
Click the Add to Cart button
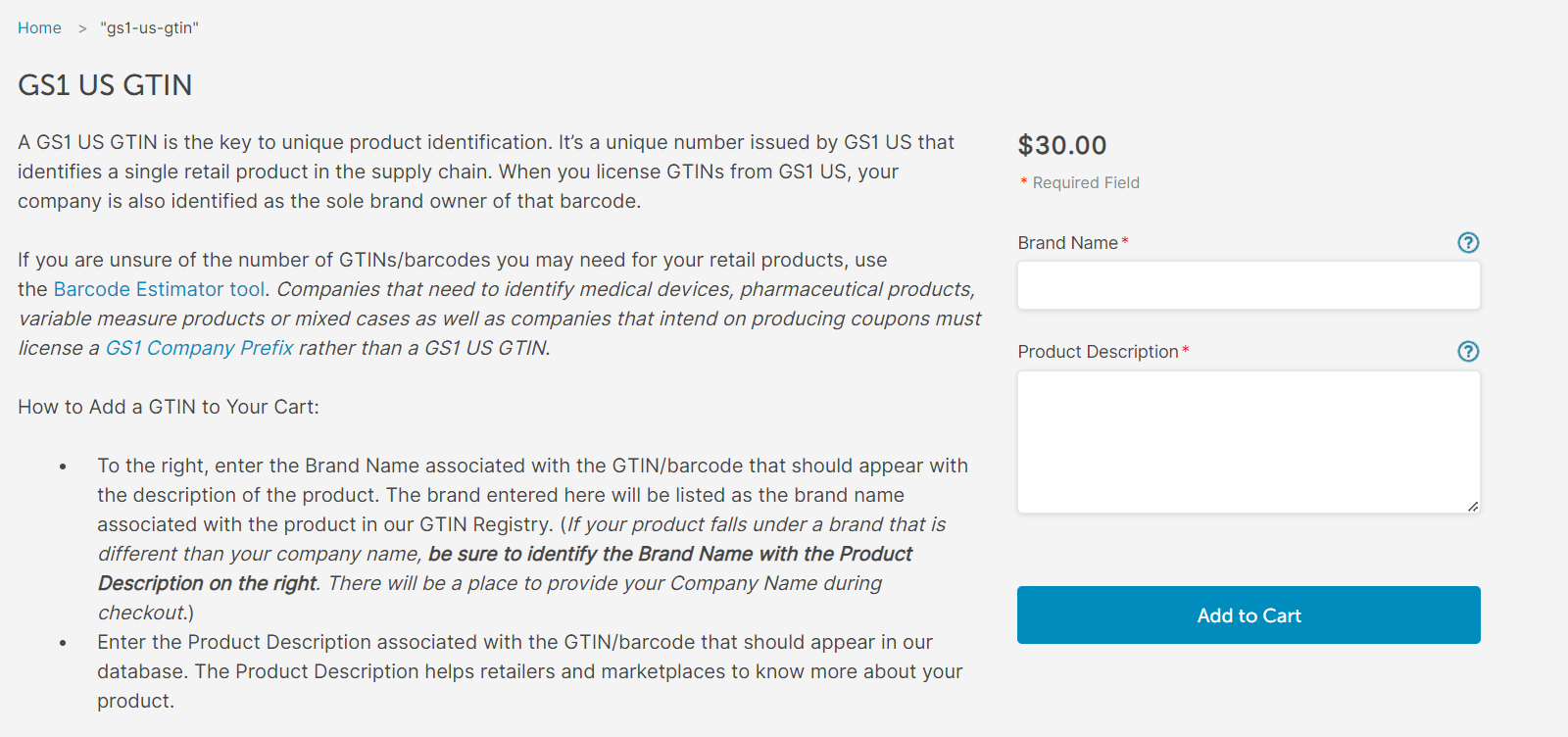[1249, 614]
